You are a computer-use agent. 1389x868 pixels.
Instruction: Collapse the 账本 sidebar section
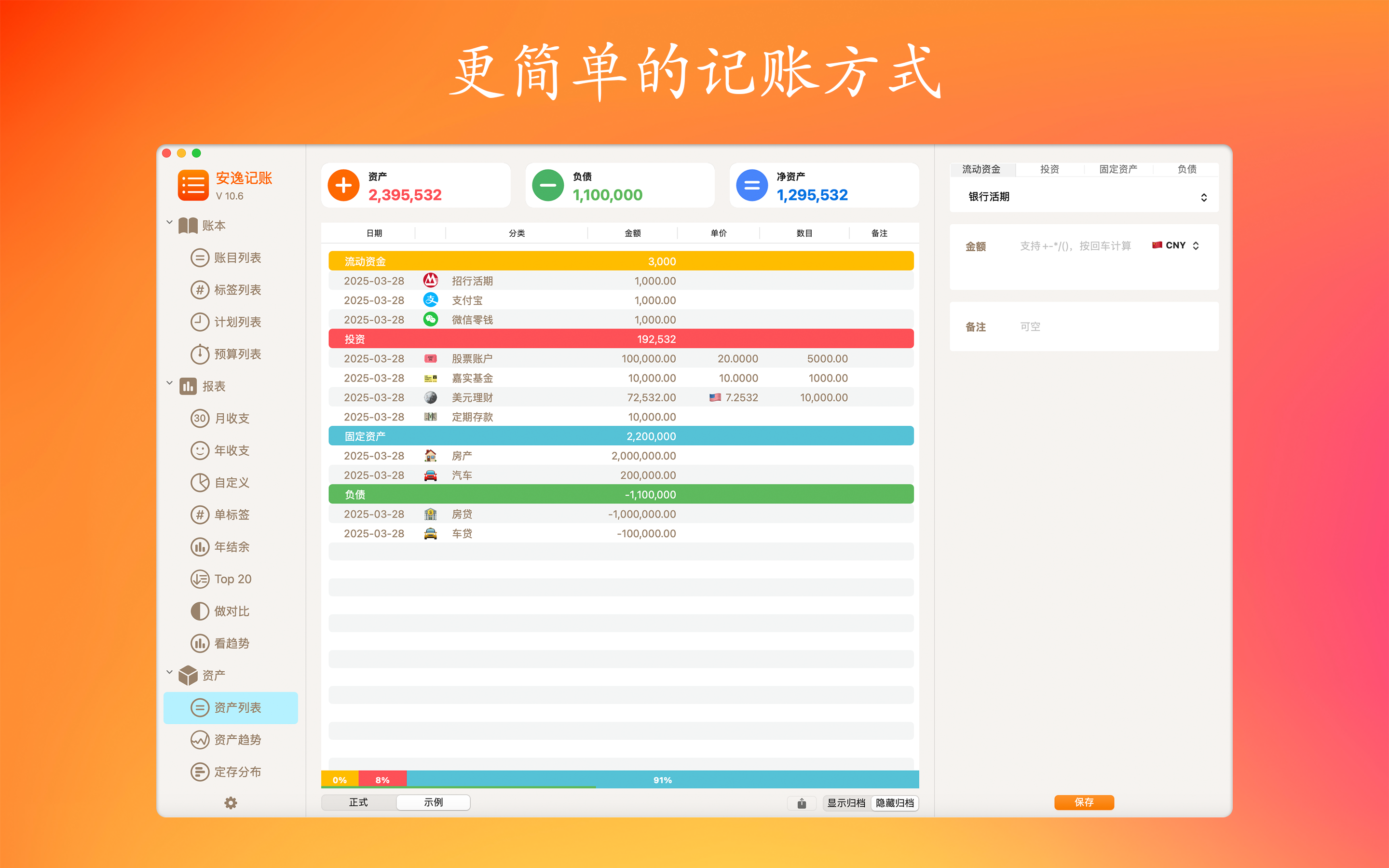pos(169,222)
